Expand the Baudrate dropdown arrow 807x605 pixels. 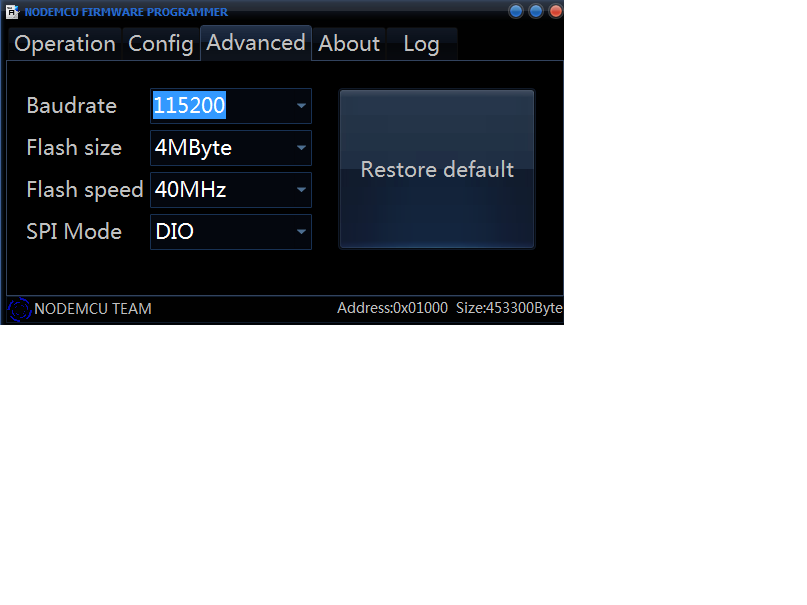pos(301,106)
